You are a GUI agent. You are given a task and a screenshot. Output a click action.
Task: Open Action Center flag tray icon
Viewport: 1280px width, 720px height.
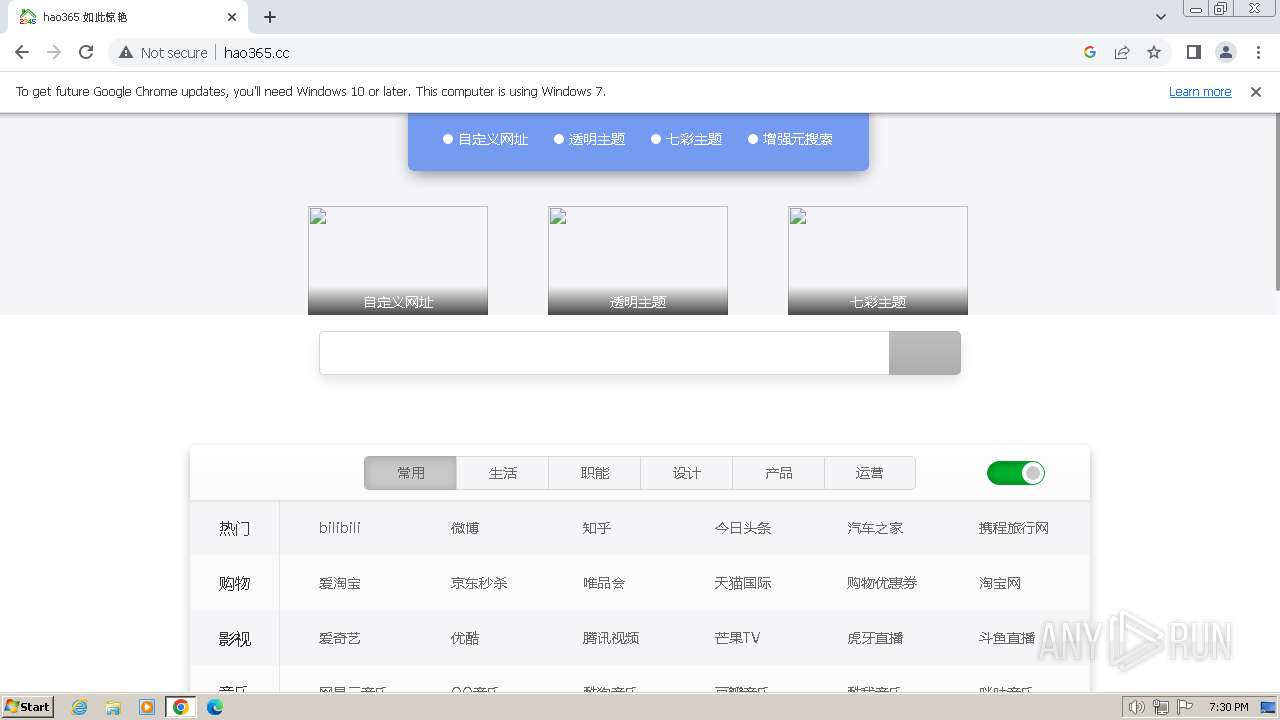coord(1185,707)
